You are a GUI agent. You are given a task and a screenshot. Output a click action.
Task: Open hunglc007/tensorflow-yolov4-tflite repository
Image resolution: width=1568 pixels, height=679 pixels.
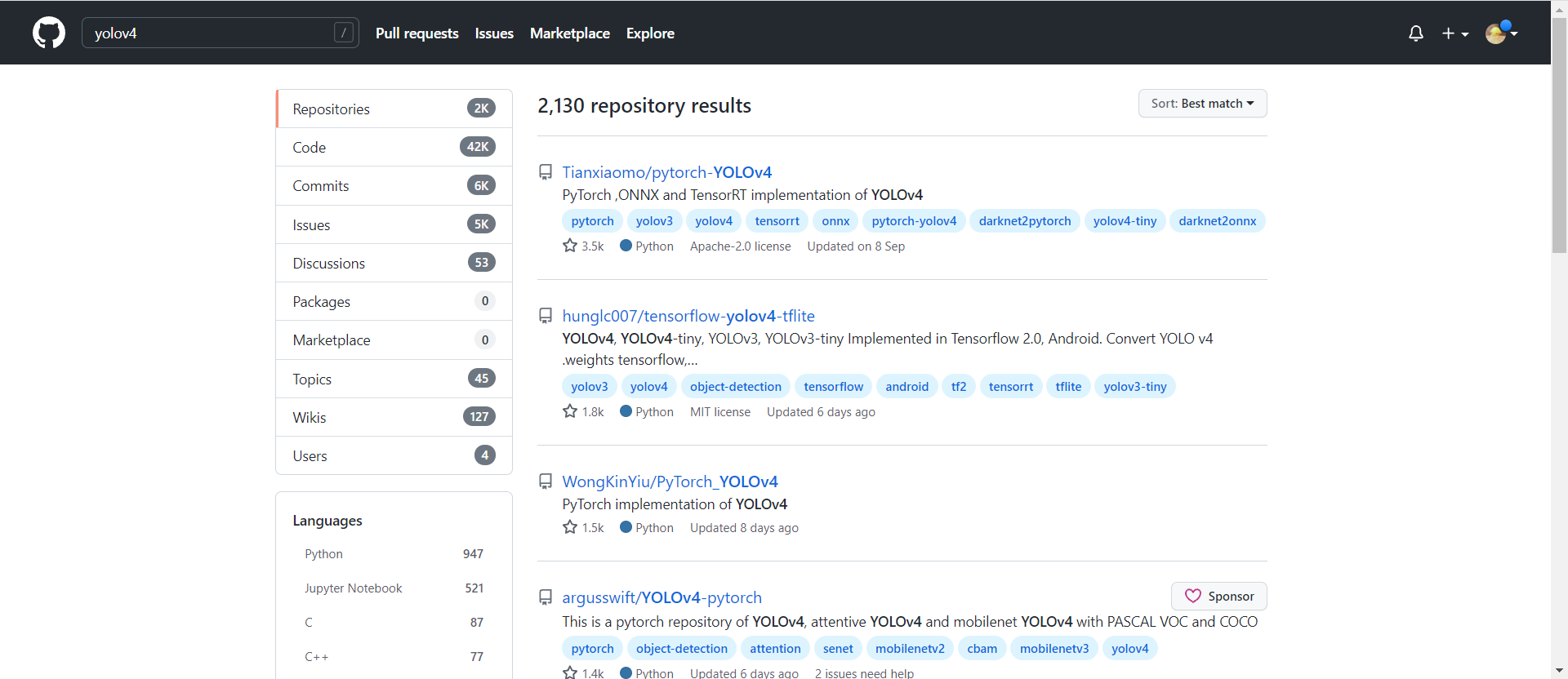tap(688, 316)
